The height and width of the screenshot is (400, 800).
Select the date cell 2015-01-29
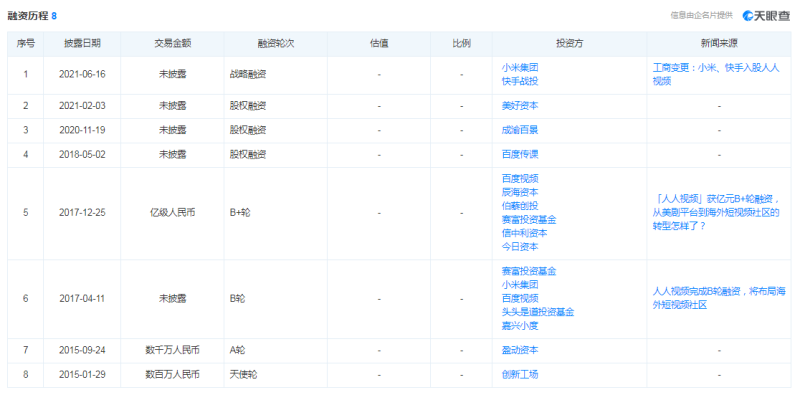(82, 375)
